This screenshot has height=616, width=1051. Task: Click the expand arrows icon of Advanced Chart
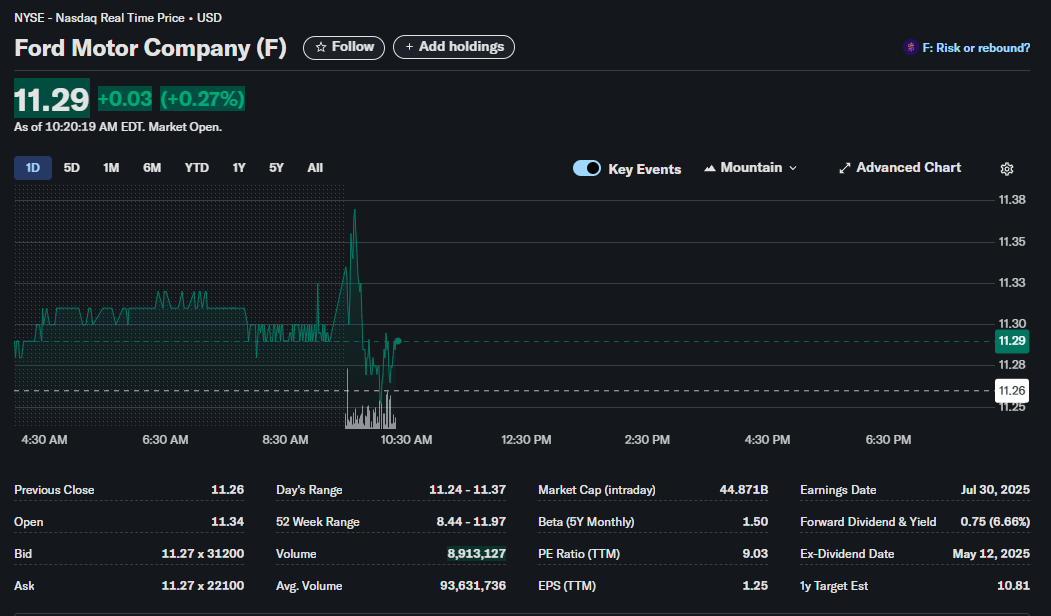pos(845,168)
